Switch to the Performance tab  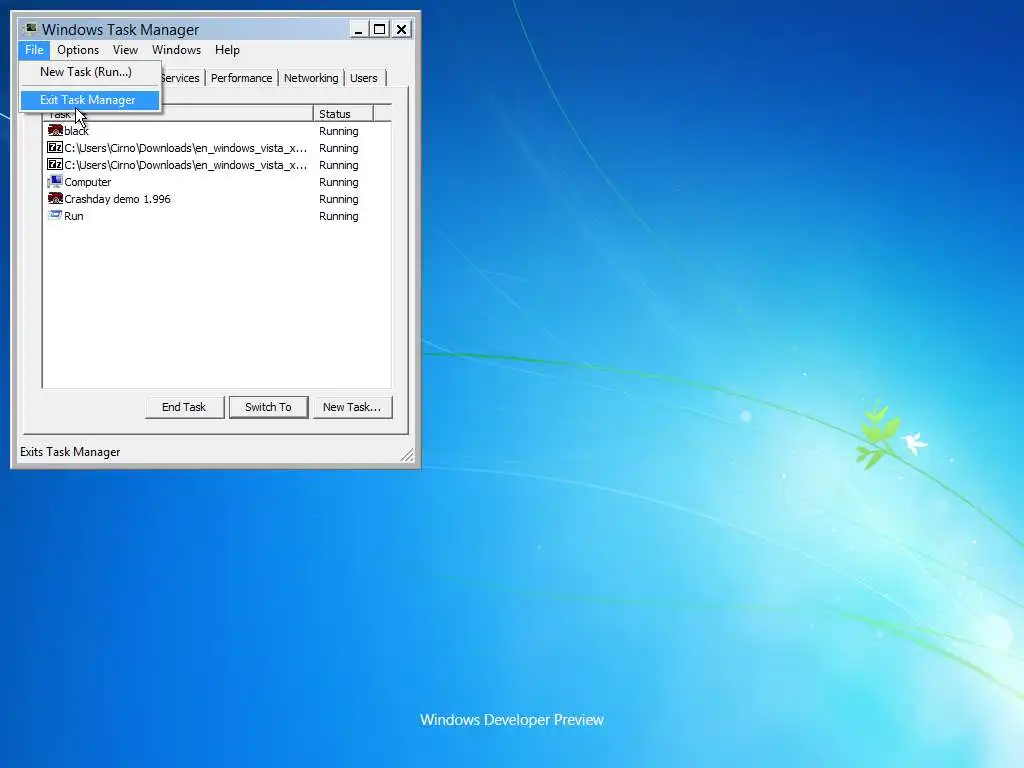click(241, 78)
